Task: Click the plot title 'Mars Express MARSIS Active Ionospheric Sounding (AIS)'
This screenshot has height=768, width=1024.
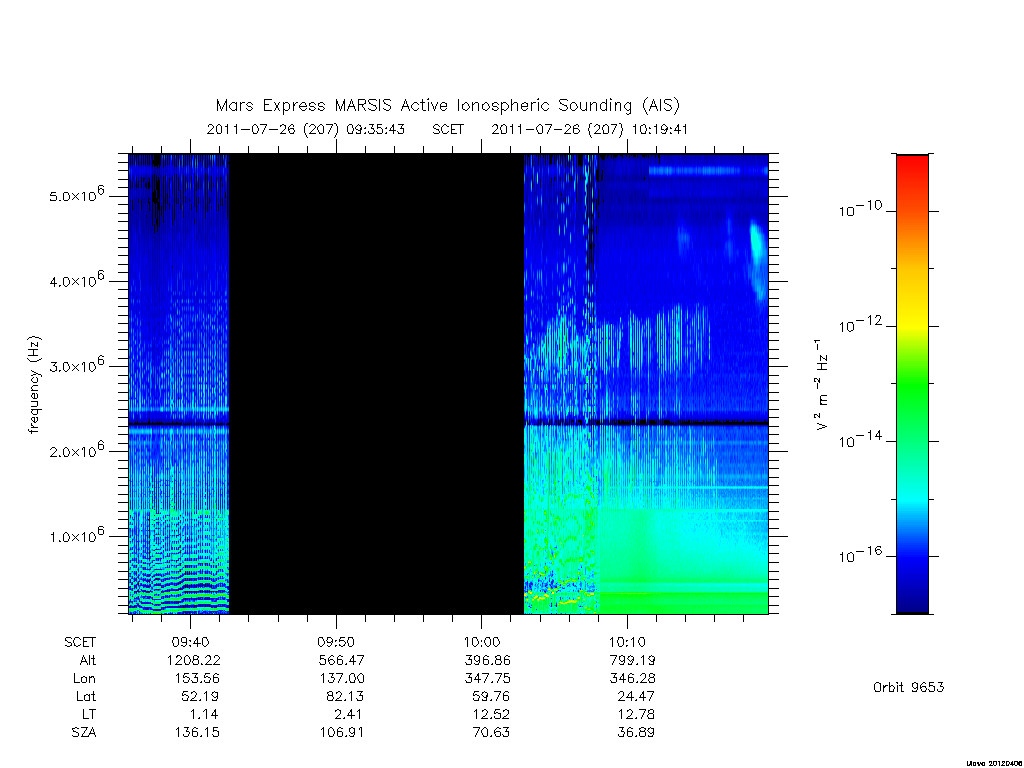Action: coord(447,105)
